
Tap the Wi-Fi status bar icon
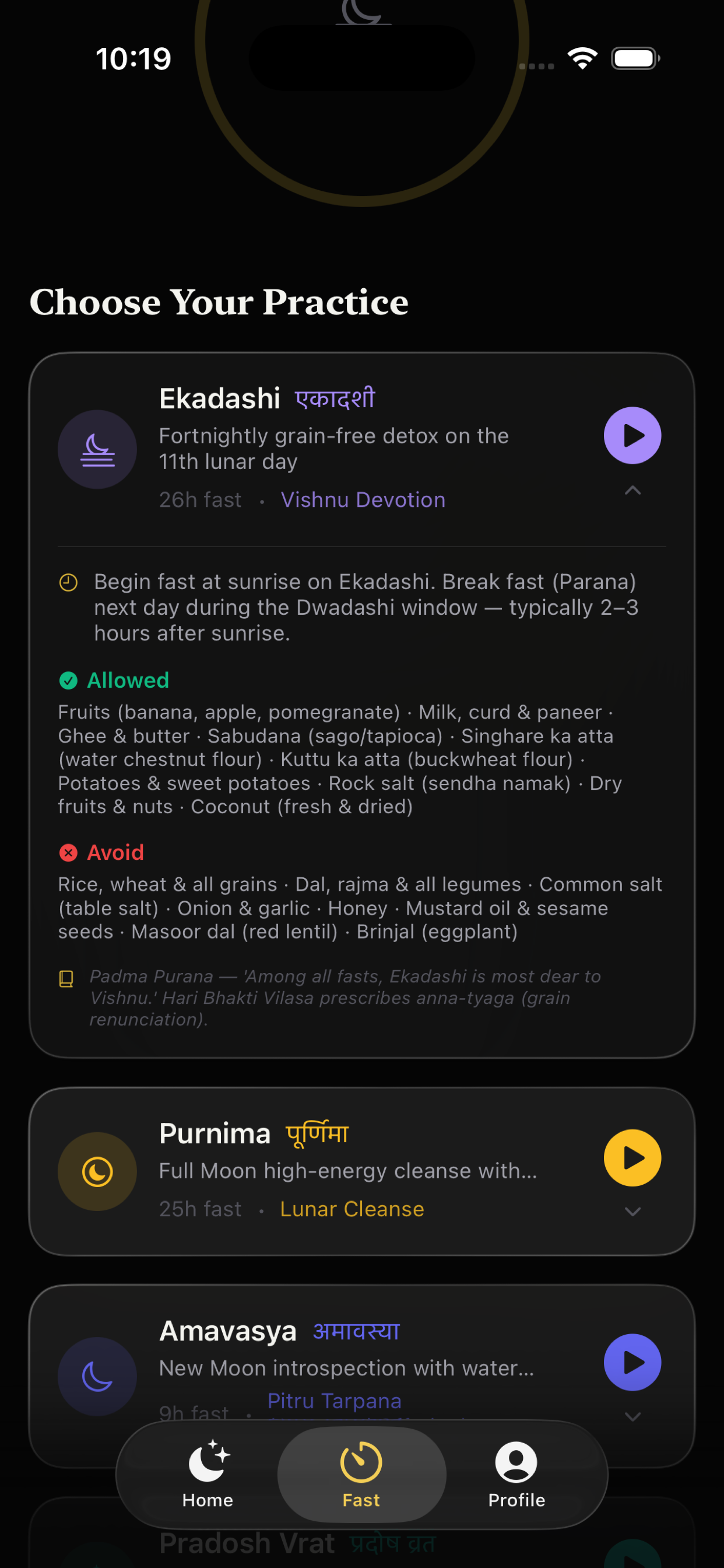582,58
